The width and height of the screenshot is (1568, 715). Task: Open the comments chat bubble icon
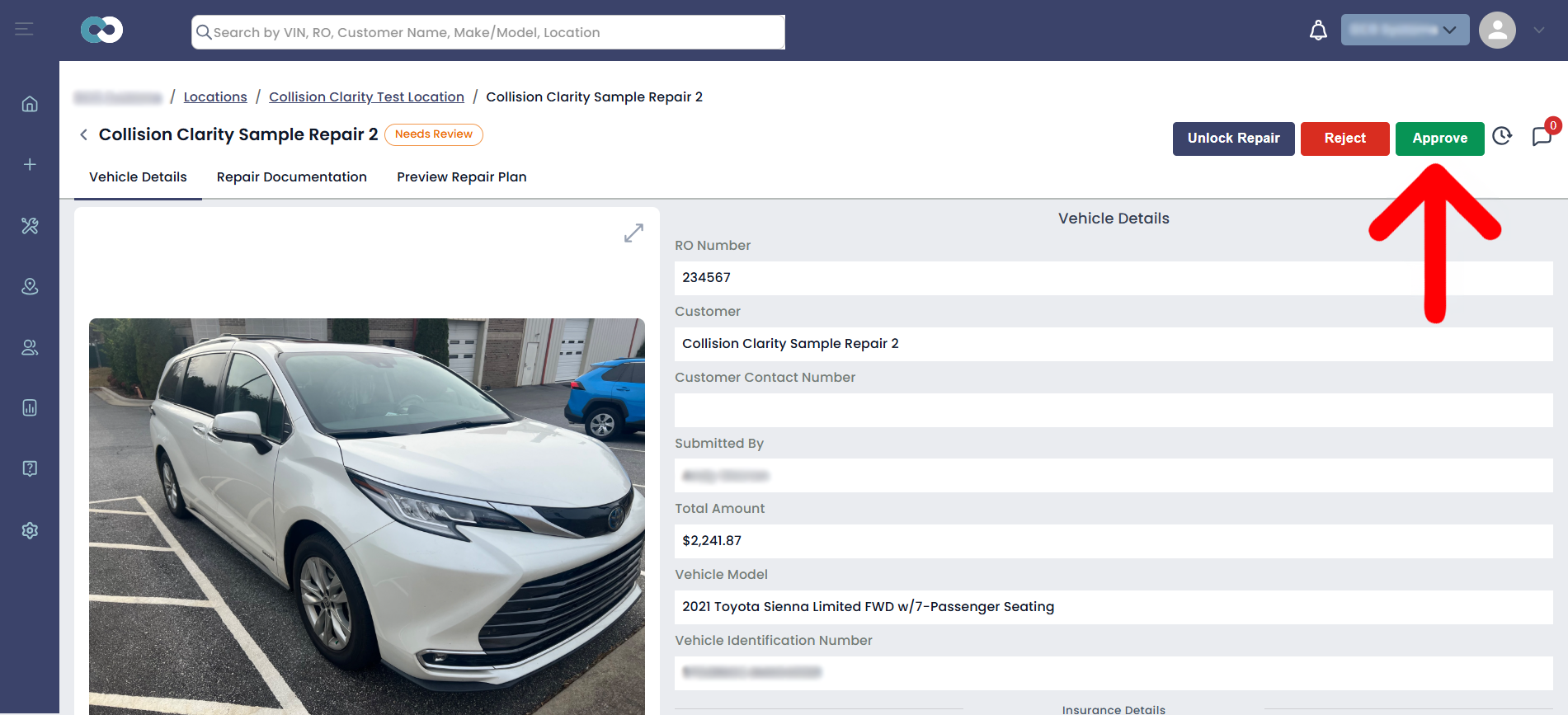click(1542, 136)
